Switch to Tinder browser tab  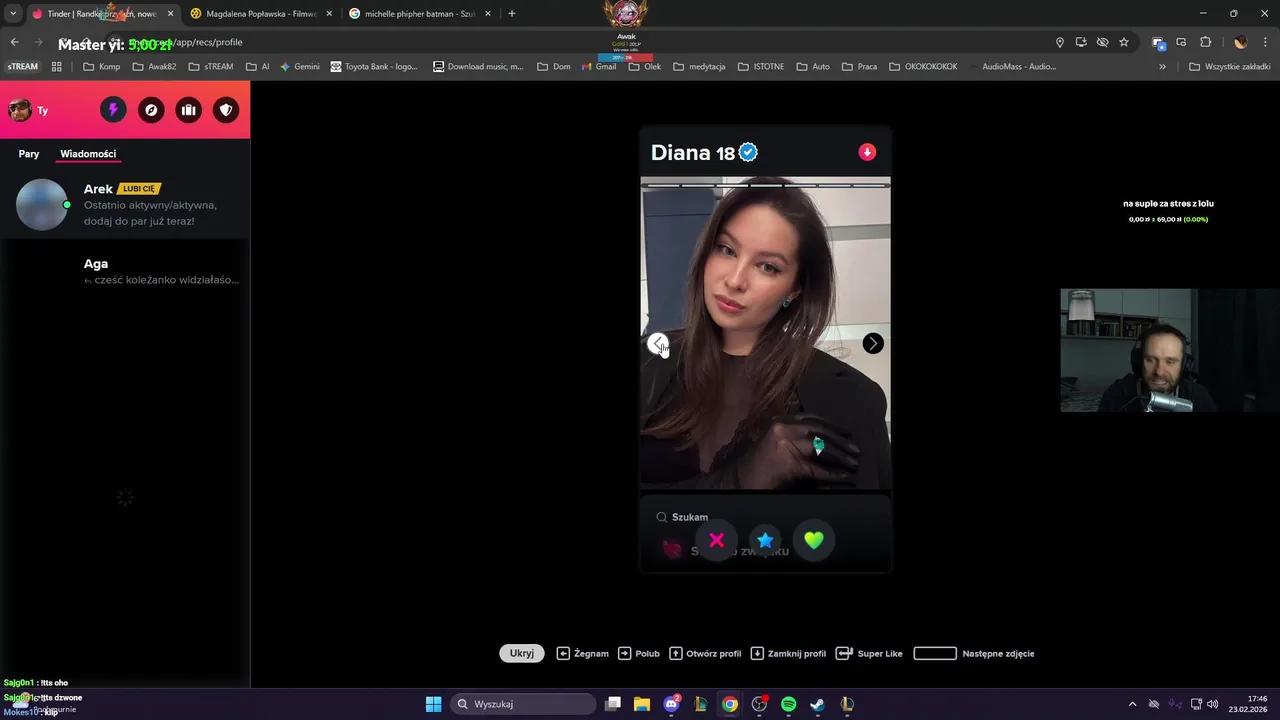102,14
